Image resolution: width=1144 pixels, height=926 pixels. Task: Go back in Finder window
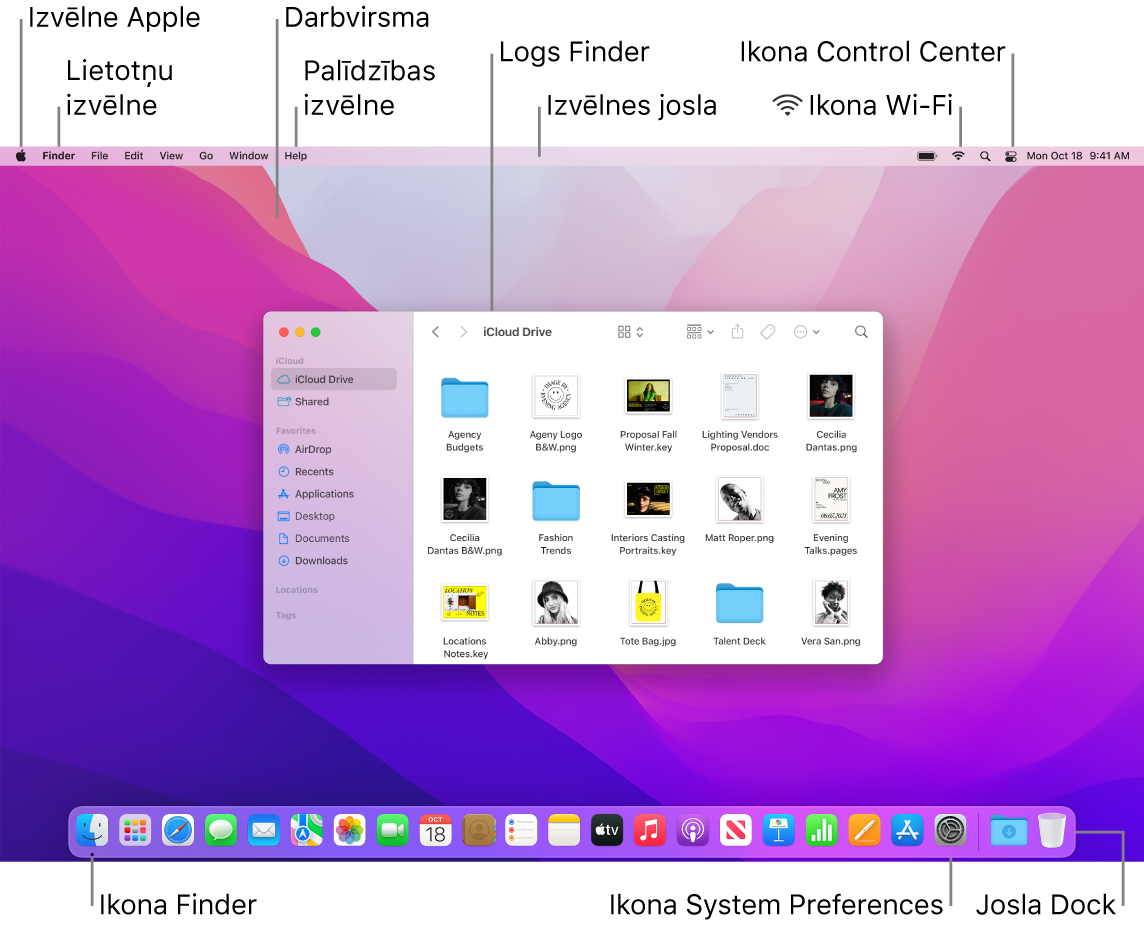[x=436, y=332]
